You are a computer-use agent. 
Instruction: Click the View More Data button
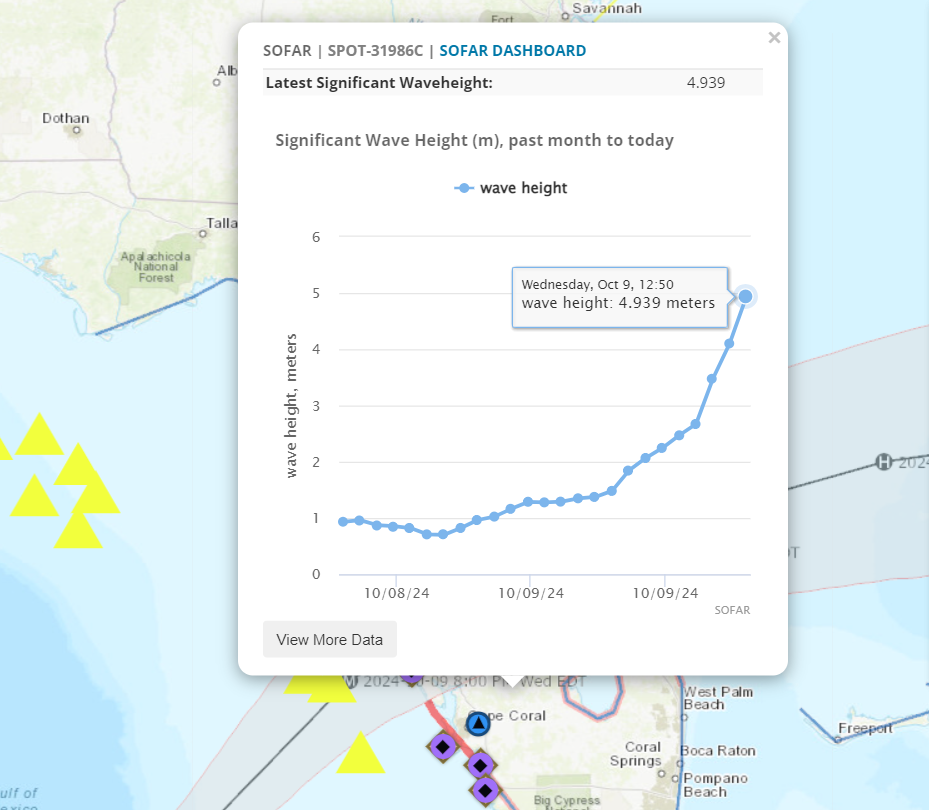coord(329,639)
